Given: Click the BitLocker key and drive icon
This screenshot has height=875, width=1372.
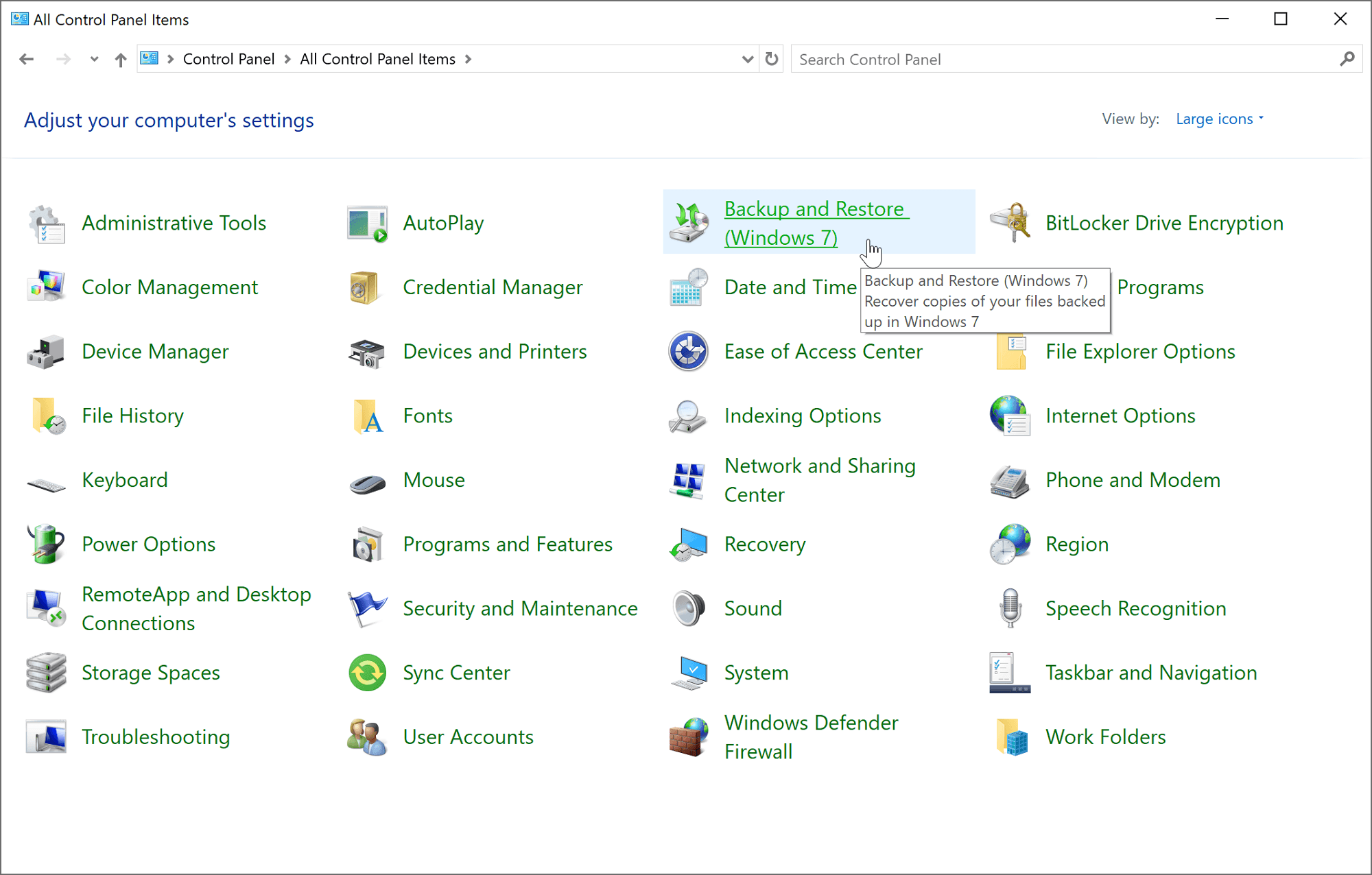Looking at the screenshot, I should (1010, 224).
